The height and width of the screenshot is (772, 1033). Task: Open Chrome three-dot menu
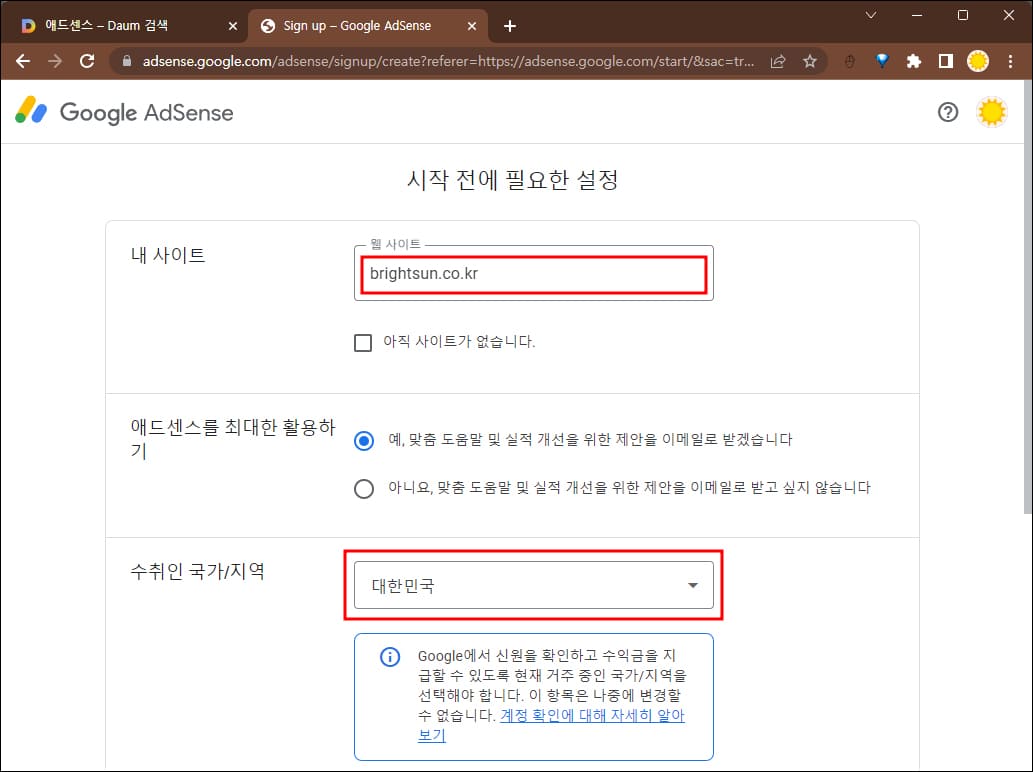click(1011, 61)
